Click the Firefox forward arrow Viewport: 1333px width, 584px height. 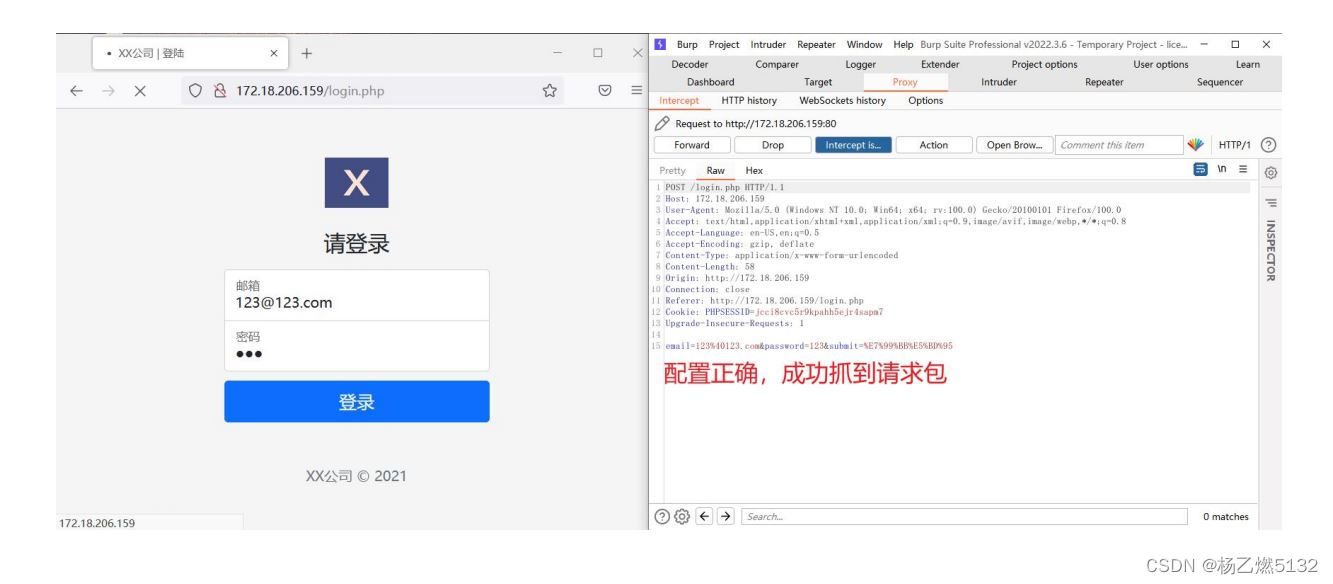(108, 91)
